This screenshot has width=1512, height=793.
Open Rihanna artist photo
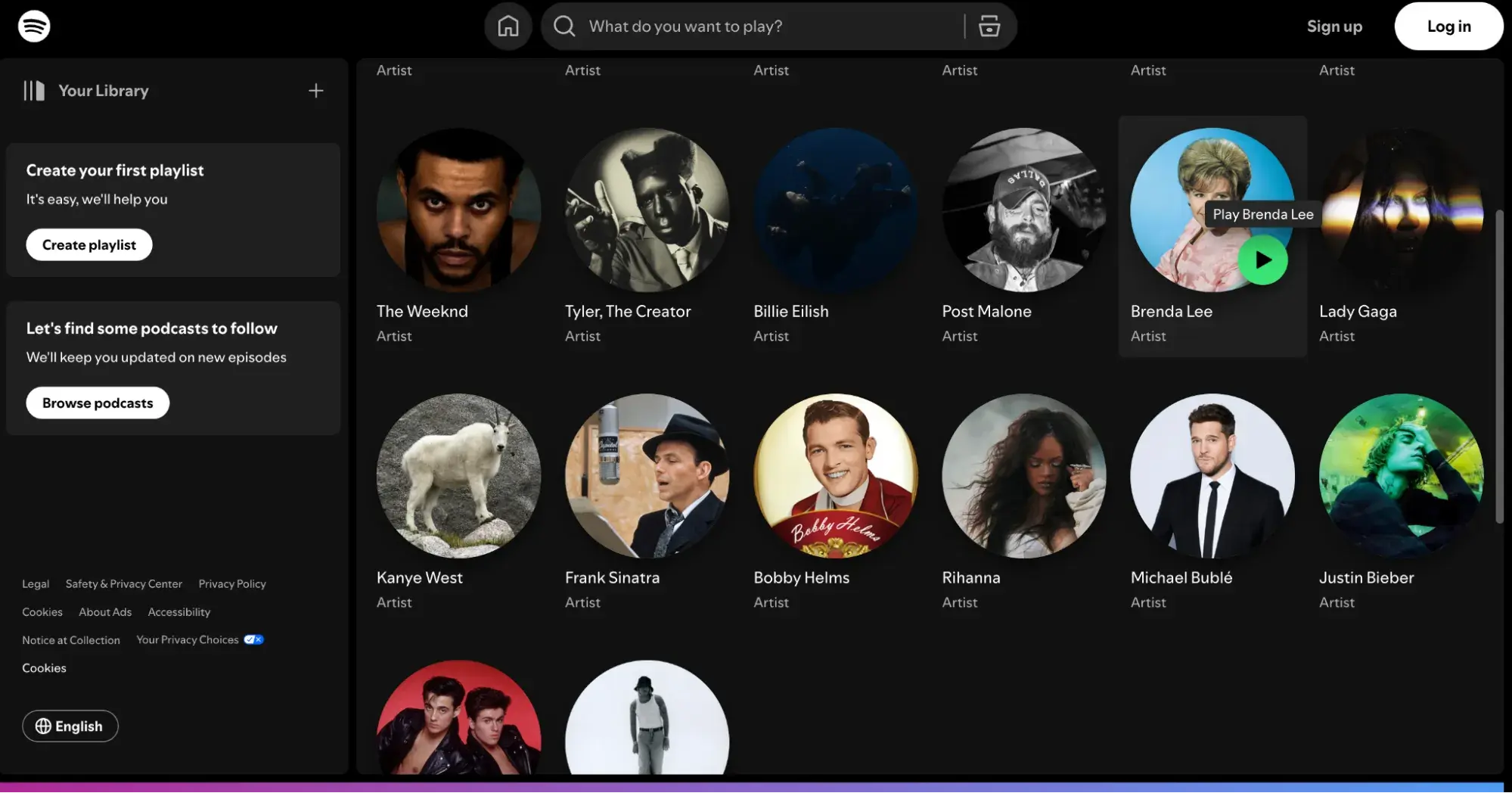[1024, 476]
